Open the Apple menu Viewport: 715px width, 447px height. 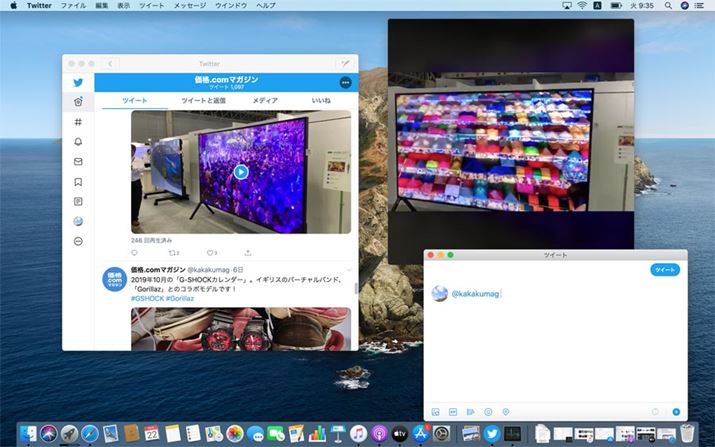click(13, 5)
